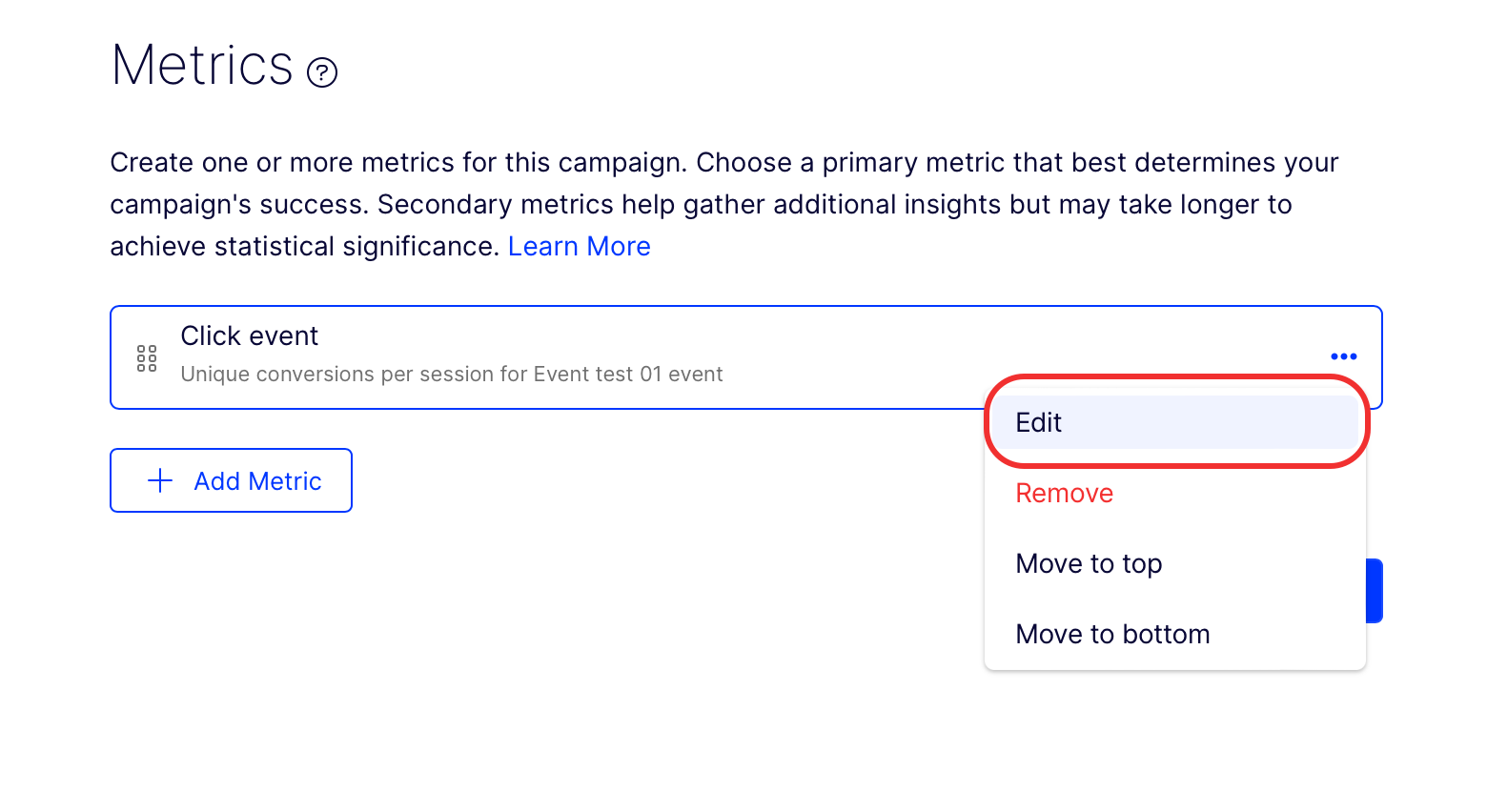Click the kebab menu icon above the context menu
The height and width of the screenshot is (812, 1487).
coord(1342,355)
